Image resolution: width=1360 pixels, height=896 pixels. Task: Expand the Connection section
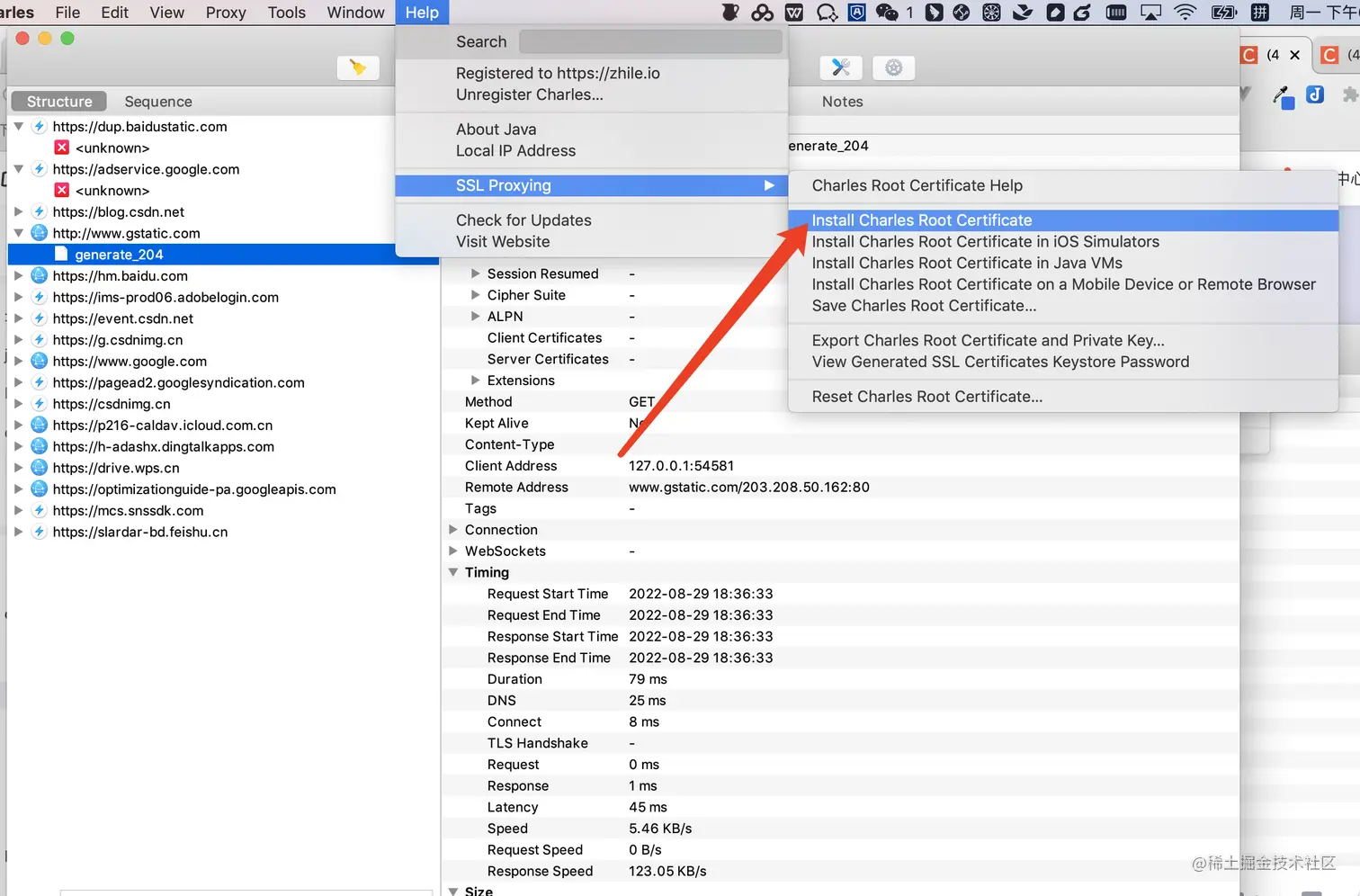pyautogui.click(x=453, y=530)
